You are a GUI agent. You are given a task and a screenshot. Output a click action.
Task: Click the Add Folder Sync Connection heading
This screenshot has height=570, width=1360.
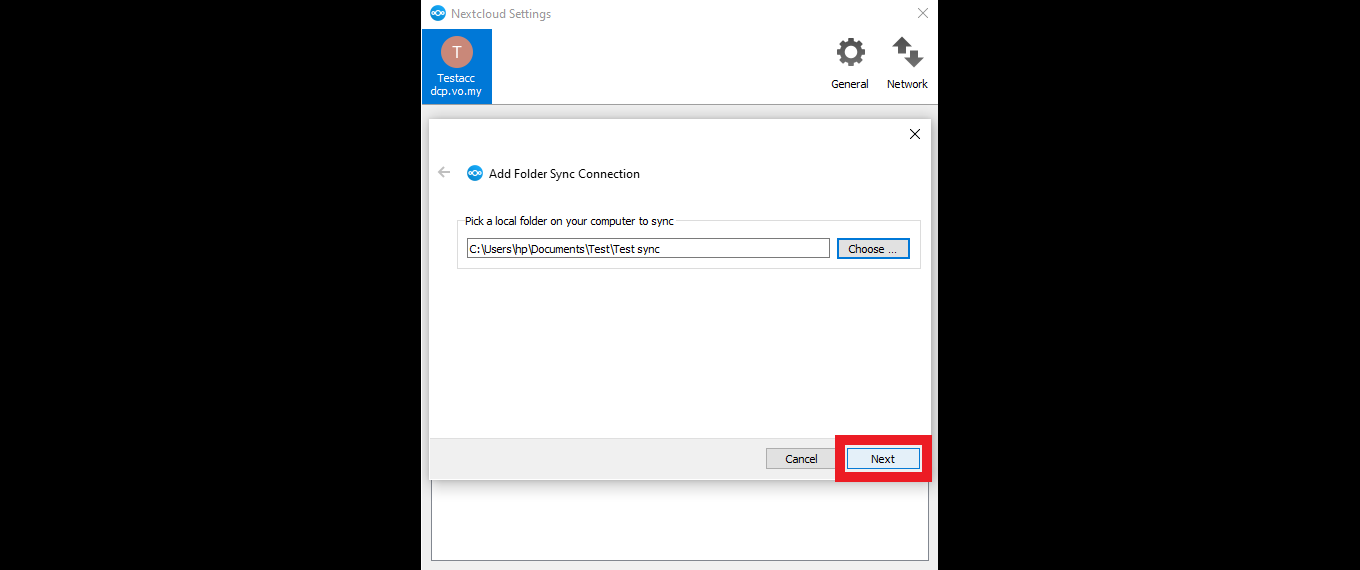564,174
